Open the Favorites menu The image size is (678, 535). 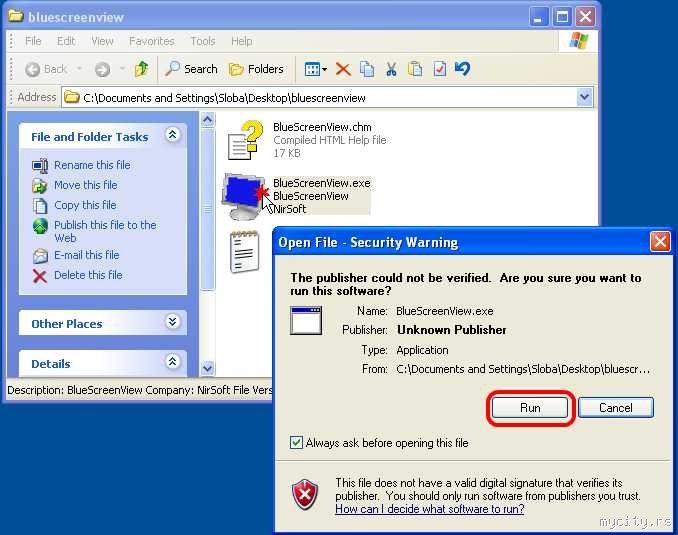click(152, 41)
